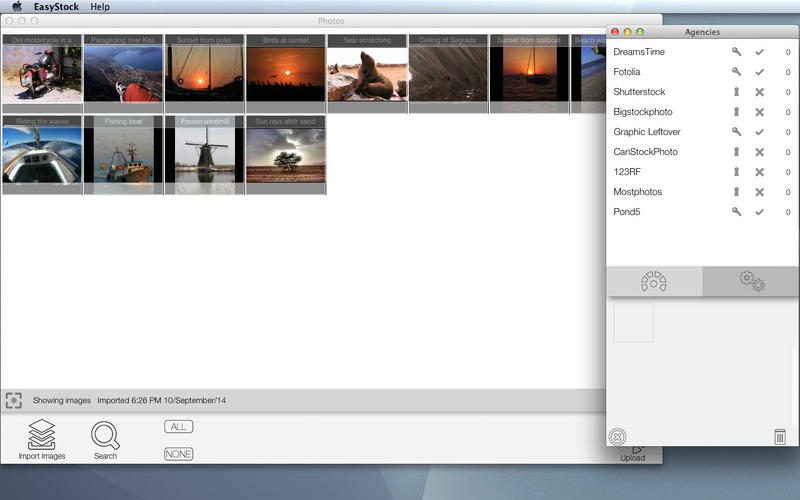The width and height of the screenshot is (800, 500).
Task: Click the key icon for Pond5
Action: click(x=736, y=212)
